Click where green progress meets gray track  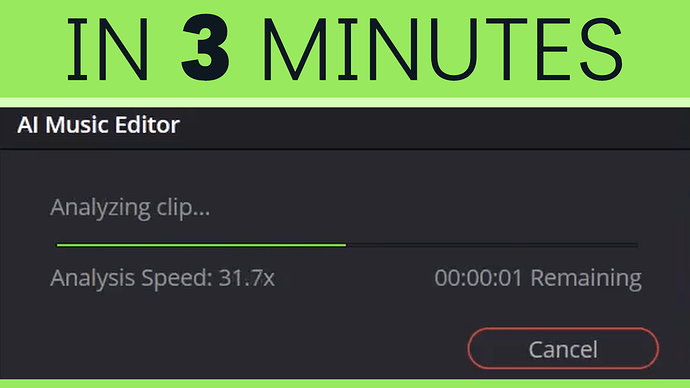pos(346,245)
